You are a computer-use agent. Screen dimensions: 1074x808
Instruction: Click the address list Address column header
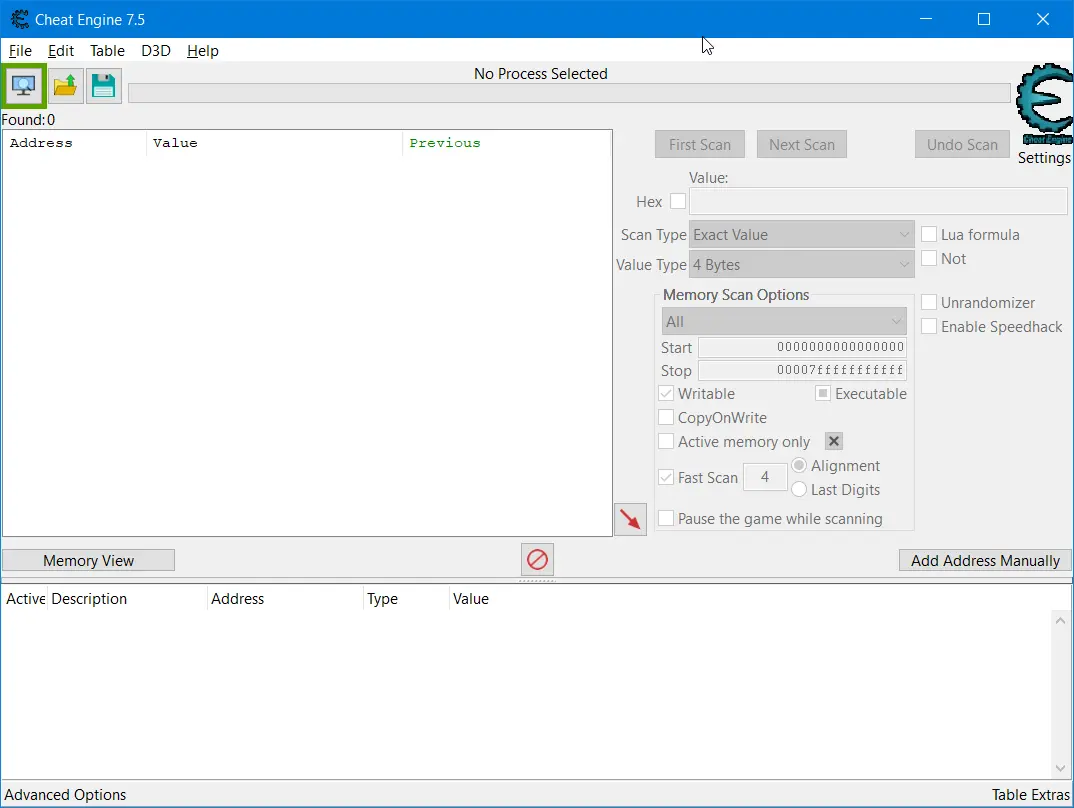tap(284, 598)
